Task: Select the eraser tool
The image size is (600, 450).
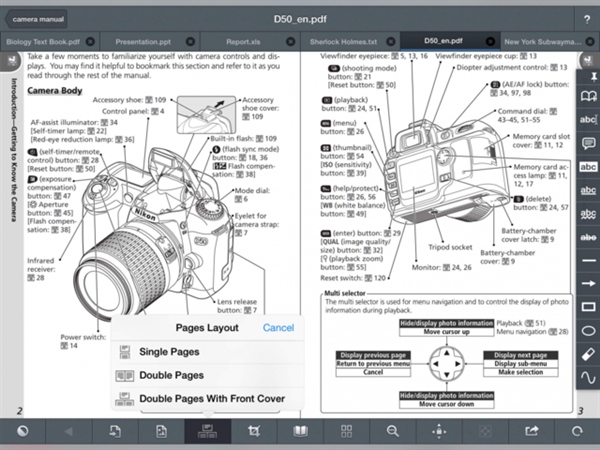Action: click(589, 354)
